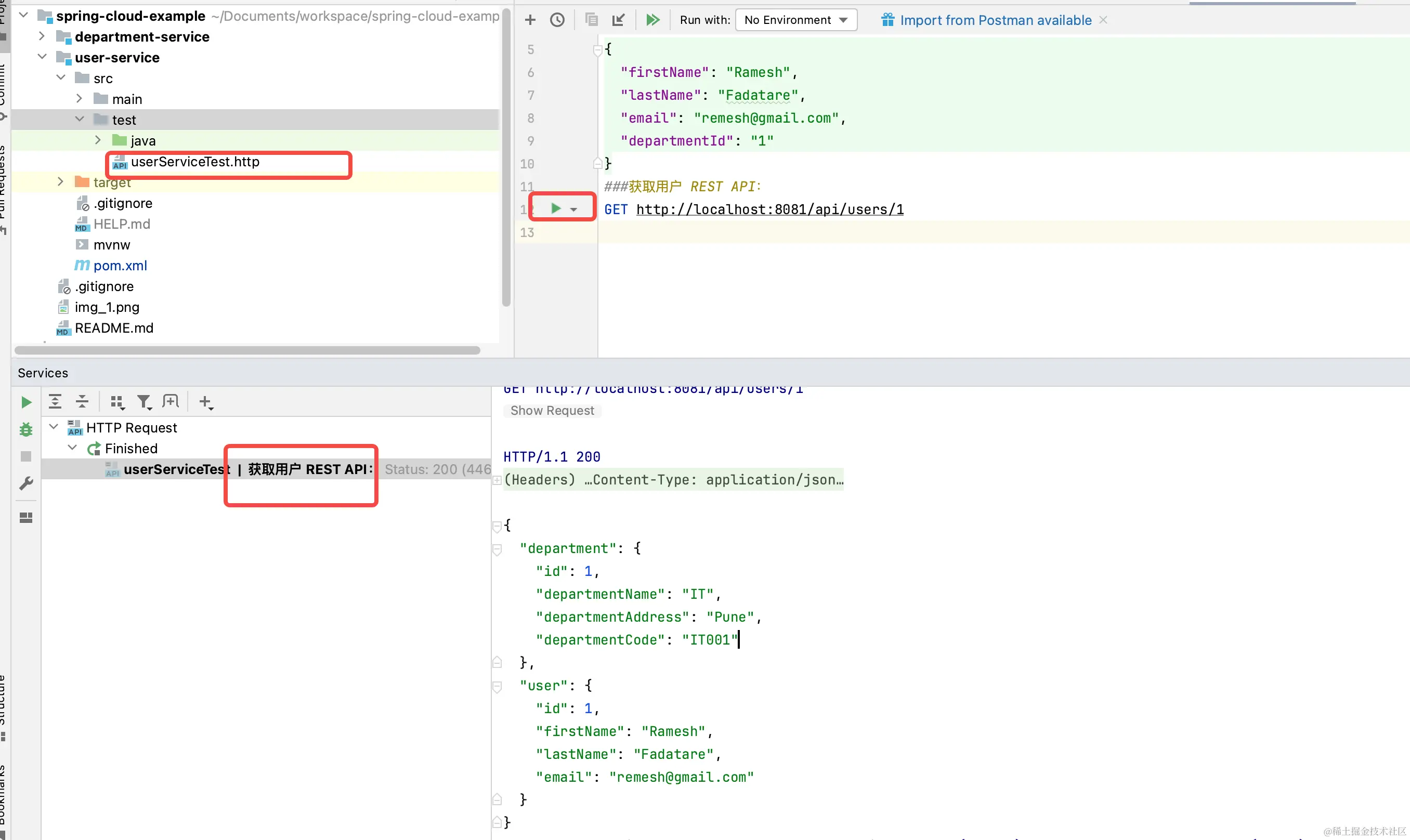Screen dimensions: 1410x840
Task: Collapse the test folder
Action: click(79, 120)
